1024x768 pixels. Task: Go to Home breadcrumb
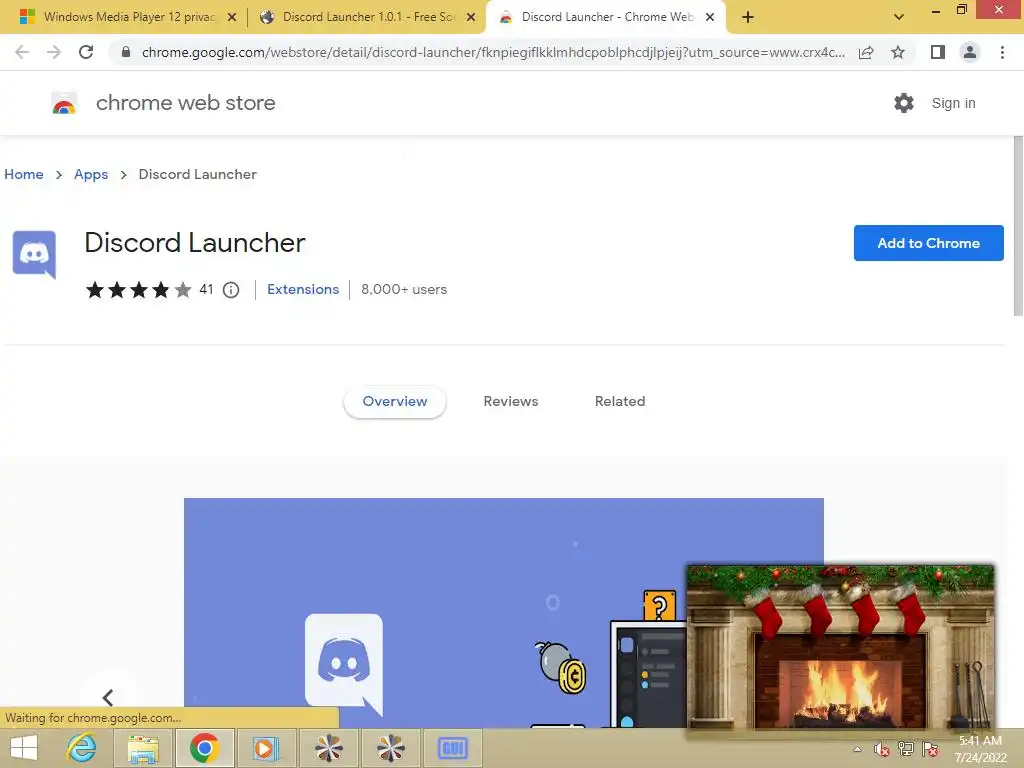(24, 174)
